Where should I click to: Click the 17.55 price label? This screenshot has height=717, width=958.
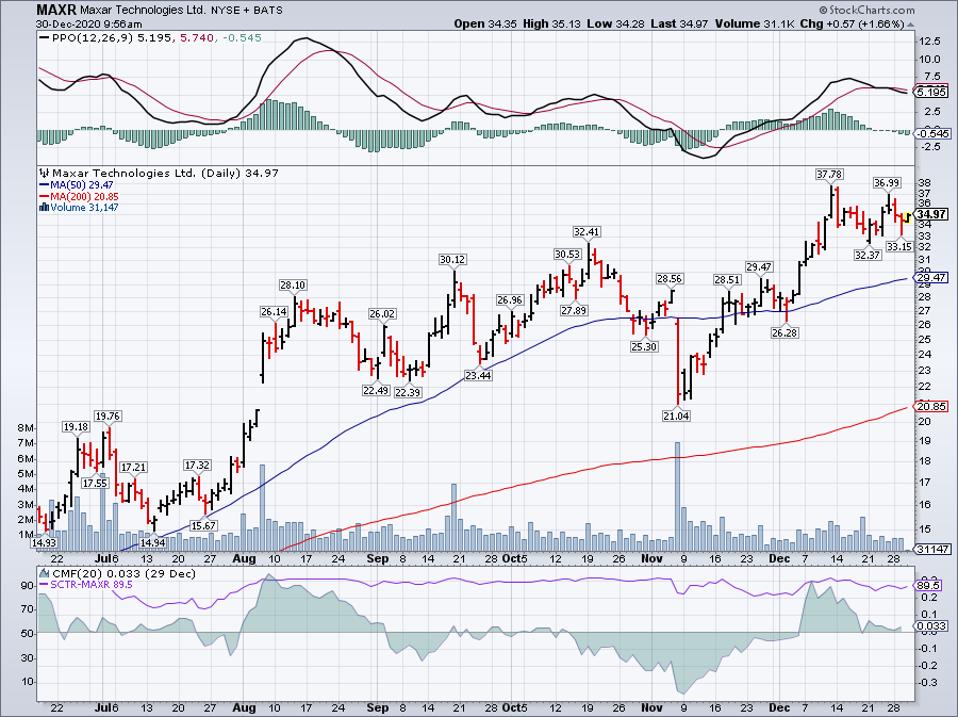pos(95,482)
